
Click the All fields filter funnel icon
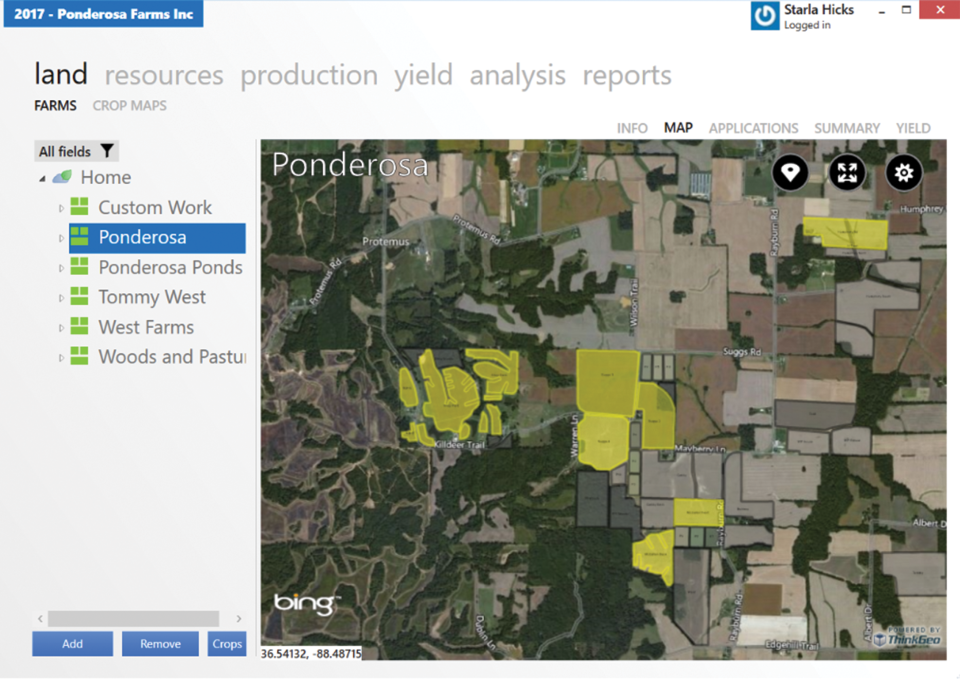coord(106,150)
